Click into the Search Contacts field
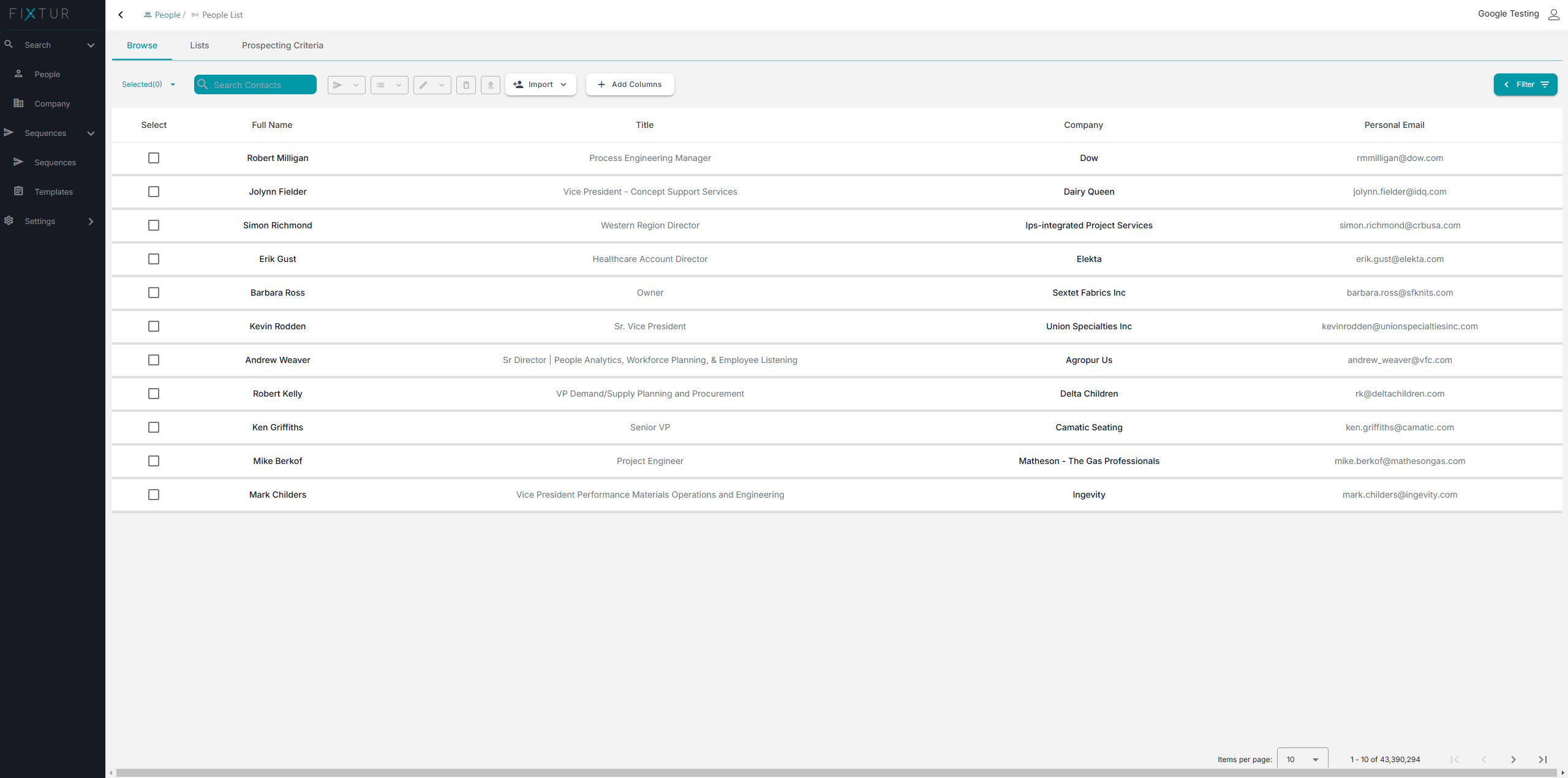 [x=255, y=84]
